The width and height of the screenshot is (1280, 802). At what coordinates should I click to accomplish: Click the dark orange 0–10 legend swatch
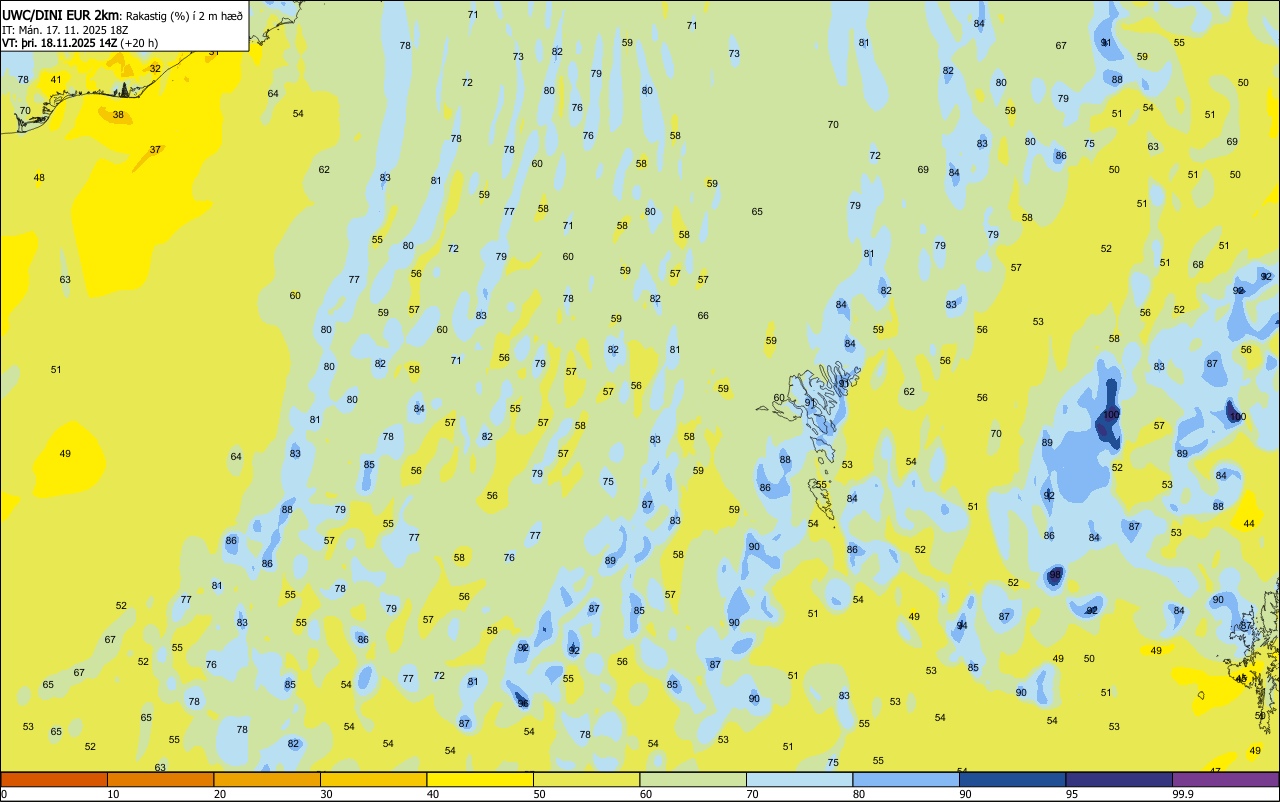pos(54,779)
